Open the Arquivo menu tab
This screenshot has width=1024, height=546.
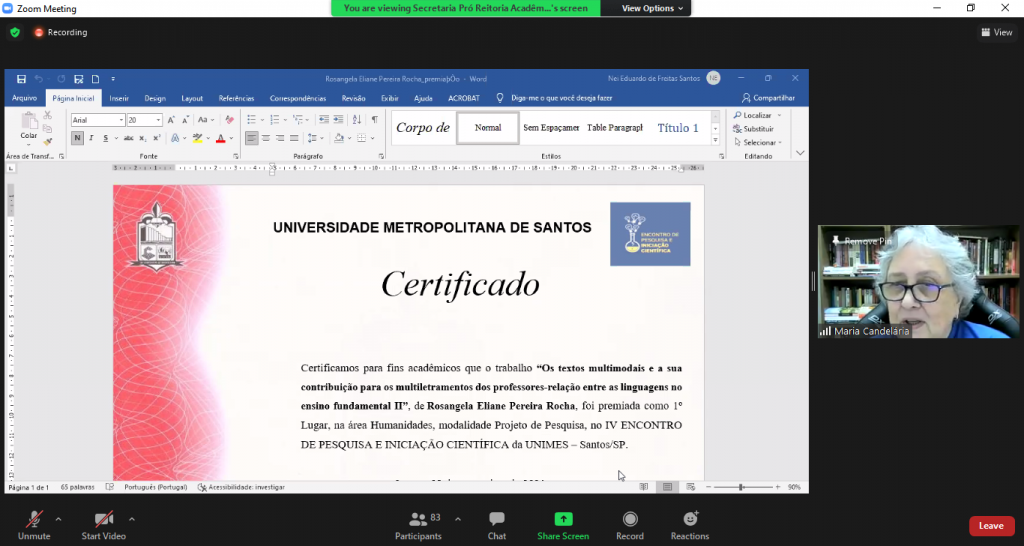(x=25, y=98)
